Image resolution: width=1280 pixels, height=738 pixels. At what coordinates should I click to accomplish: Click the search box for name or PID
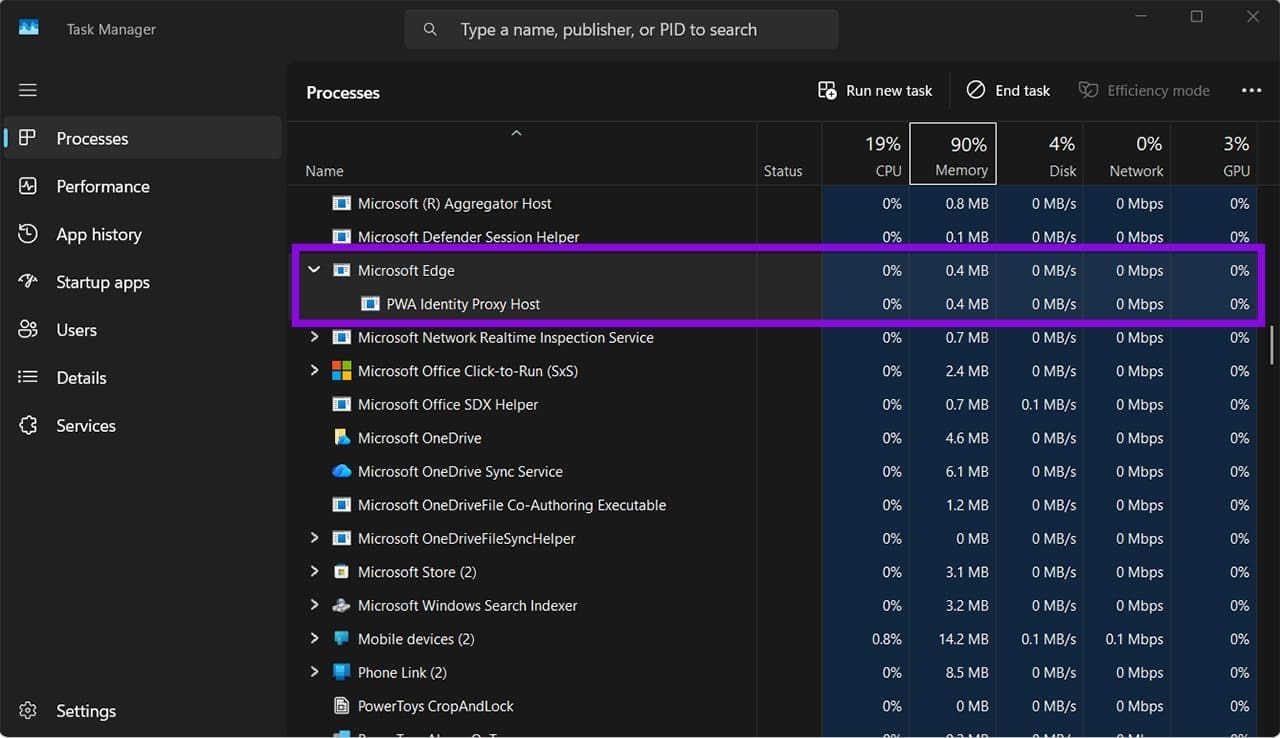click(621, 30)
